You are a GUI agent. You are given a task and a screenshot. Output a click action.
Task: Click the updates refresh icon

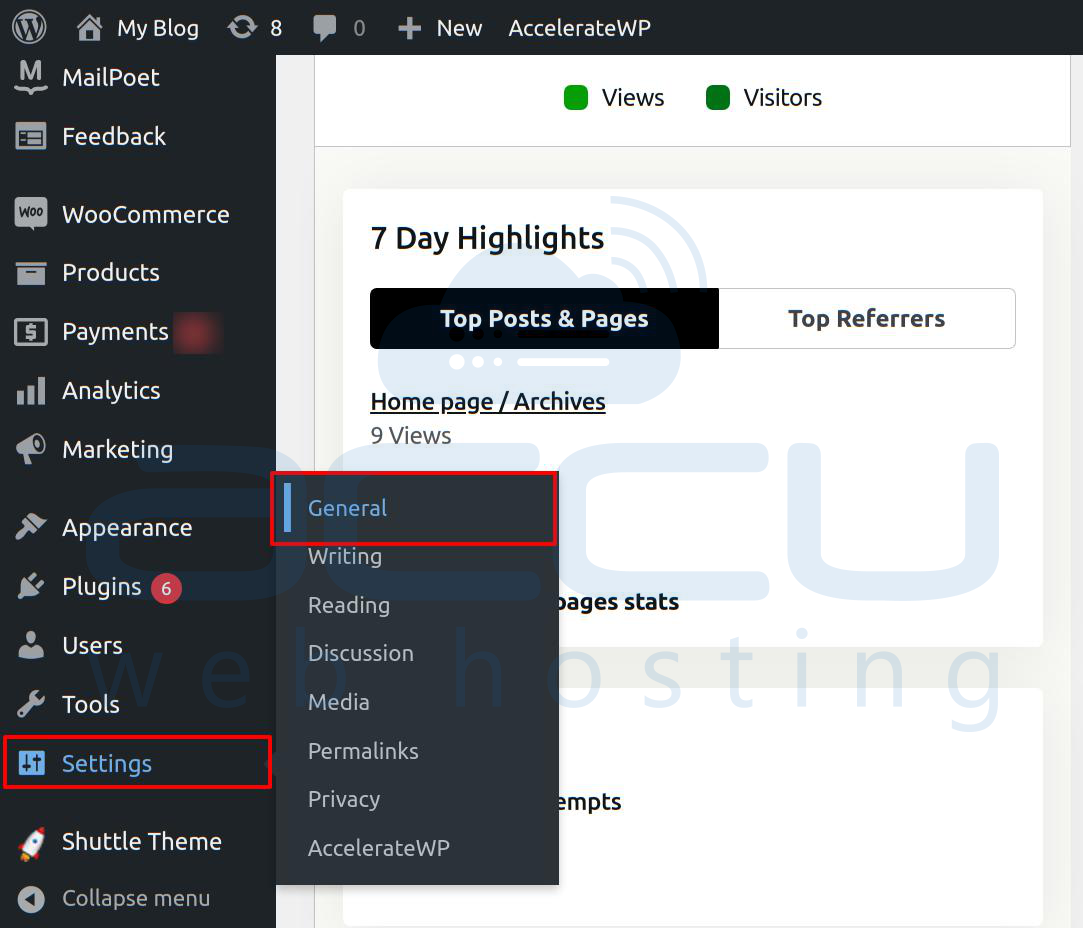click(242, 28)
